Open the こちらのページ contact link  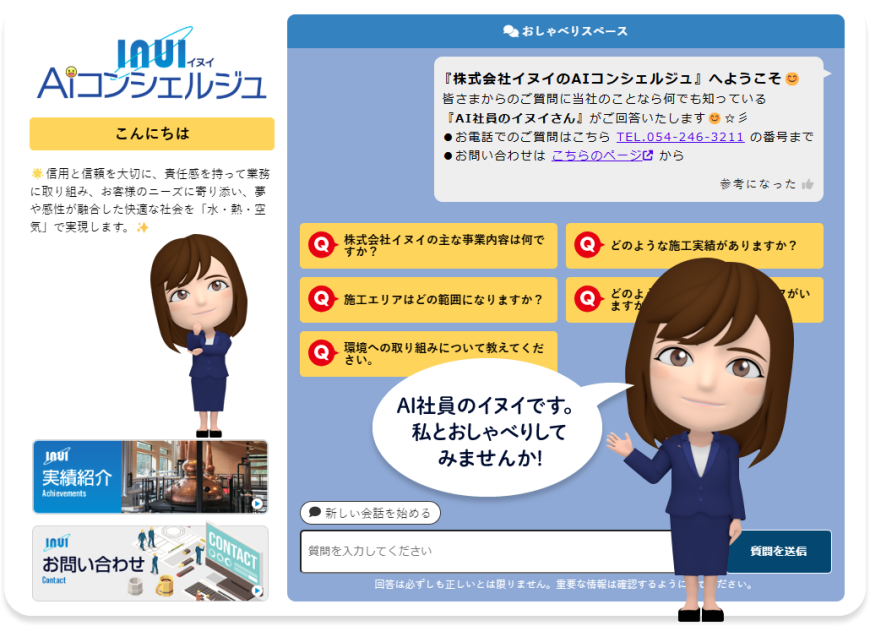point(602,156)
